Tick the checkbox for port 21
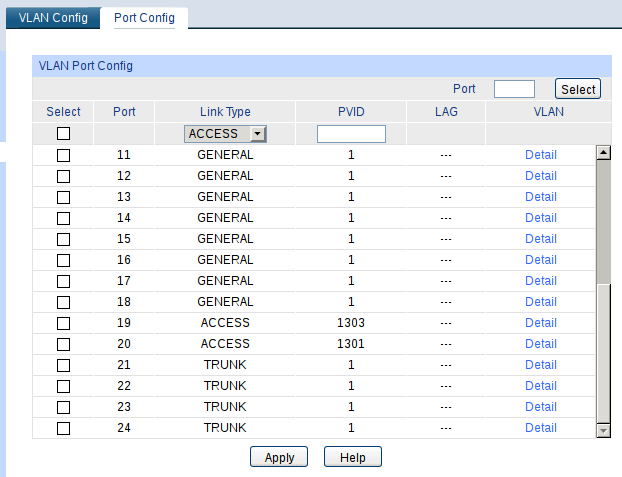 [63, 365]
